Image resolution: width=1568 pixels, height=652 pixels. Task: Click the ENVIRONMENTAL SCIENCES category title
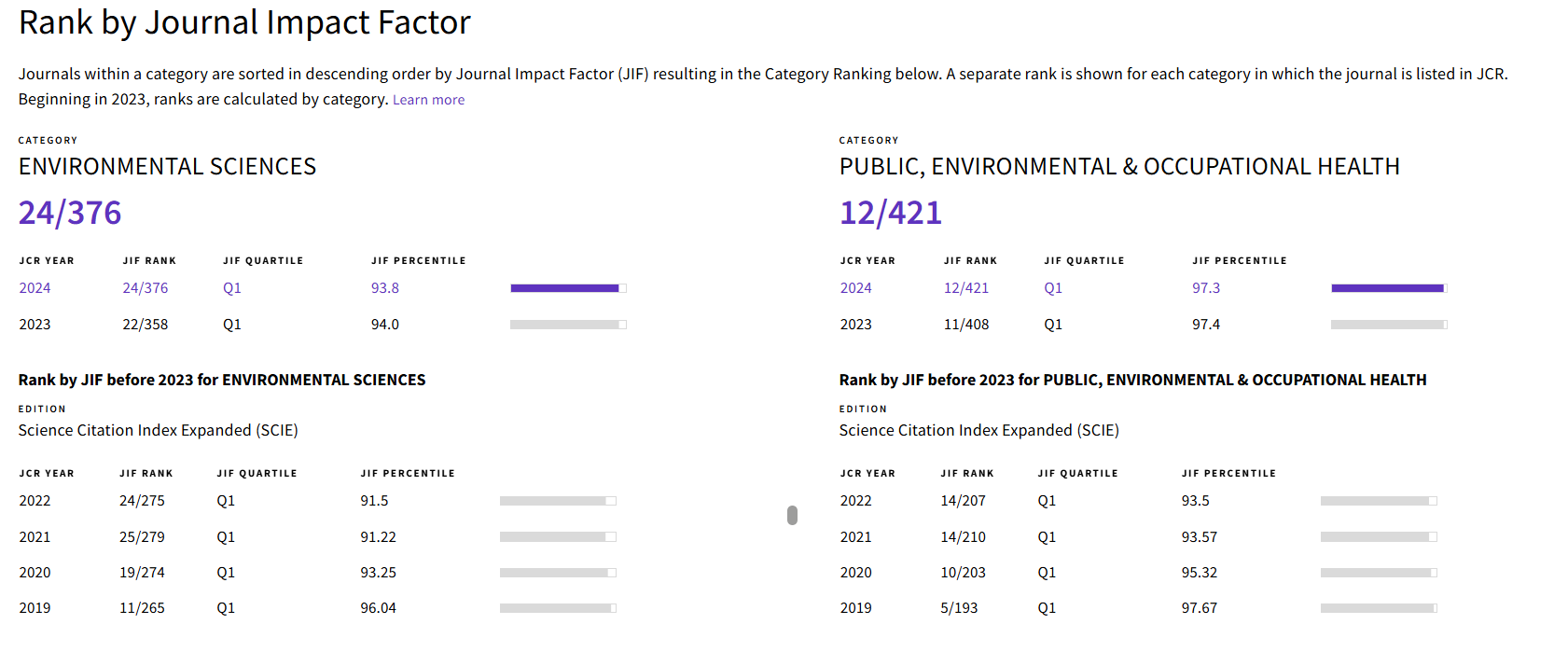point(168,167)
